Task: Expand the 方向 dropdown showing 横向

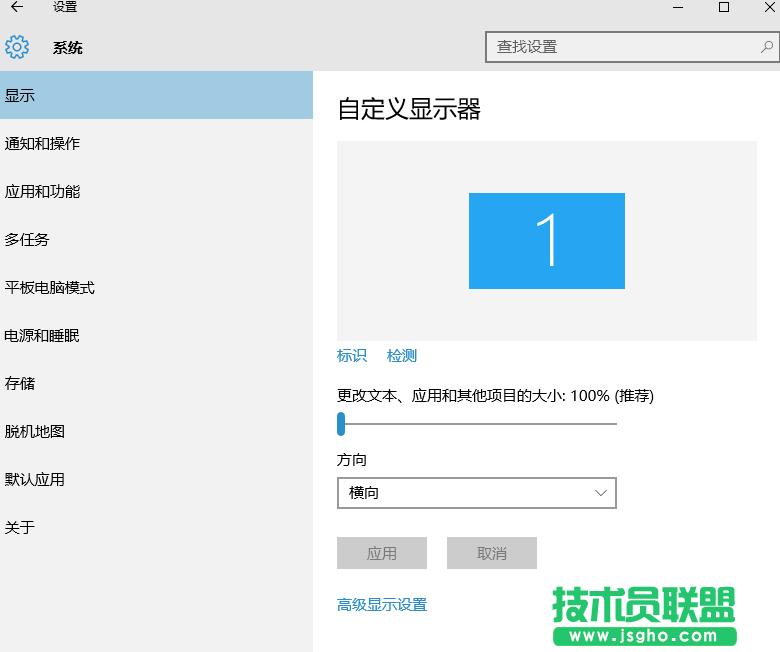Action: pyautogui.click(x=477, y=493)
